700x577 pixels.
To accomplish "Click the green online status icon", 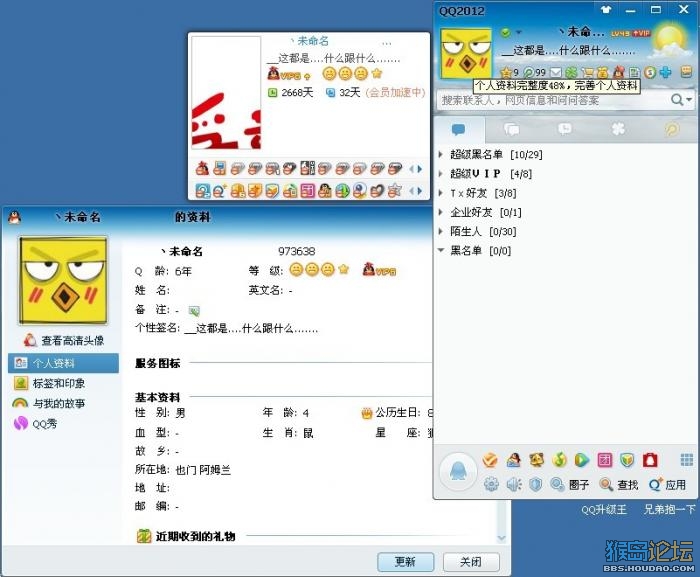I will tap(505, 32).
